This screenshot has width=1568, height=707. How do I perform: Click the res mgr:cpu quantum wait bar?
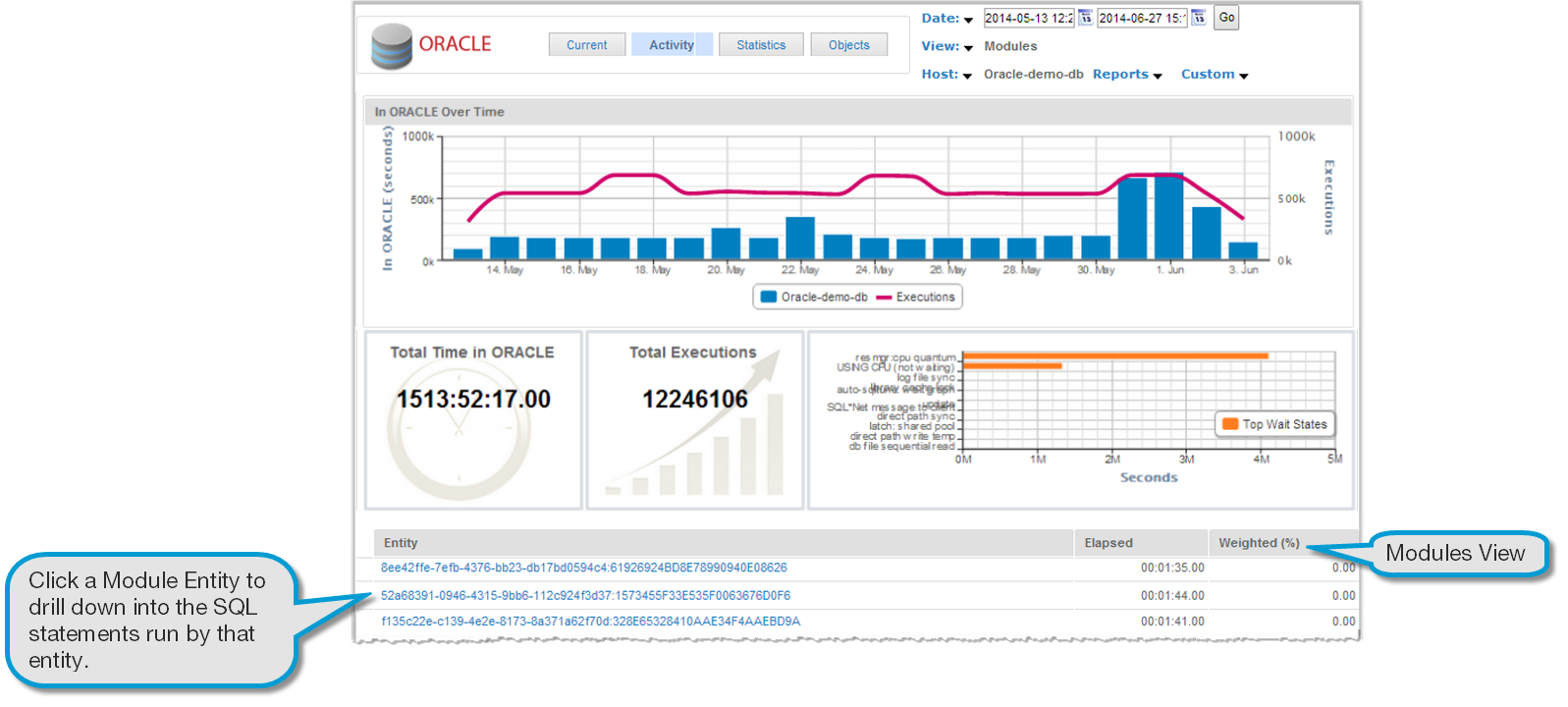(1115, 355)
